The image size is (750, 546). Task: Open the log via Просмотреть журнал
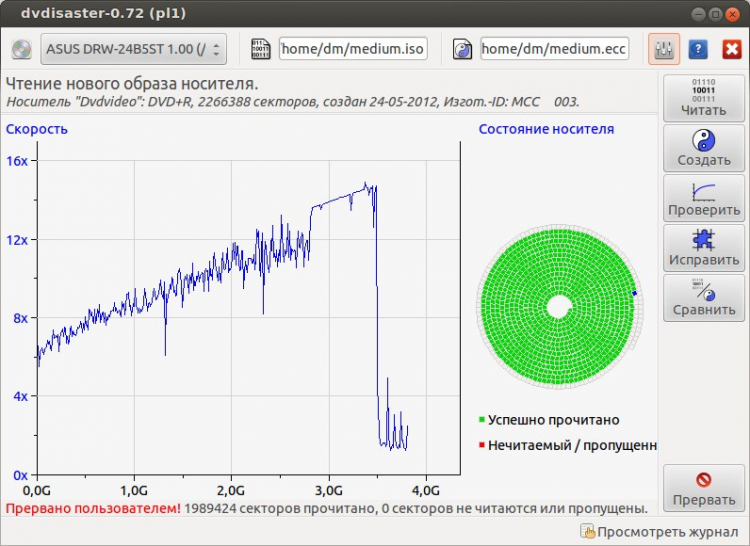(x=658, y=529)
